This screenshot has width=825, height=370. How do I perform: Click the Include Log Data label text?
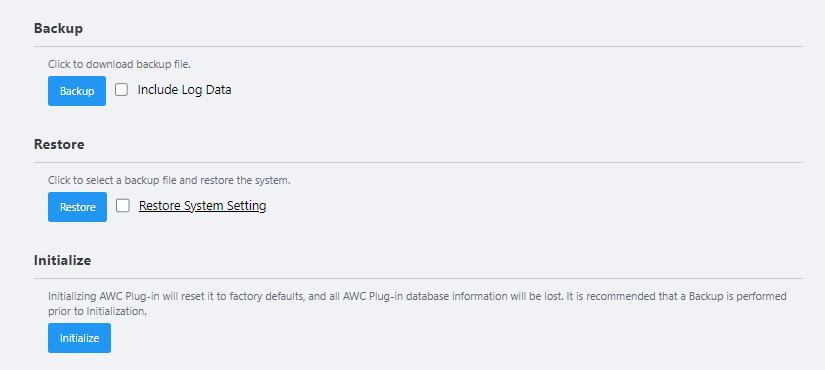point(184,90)
